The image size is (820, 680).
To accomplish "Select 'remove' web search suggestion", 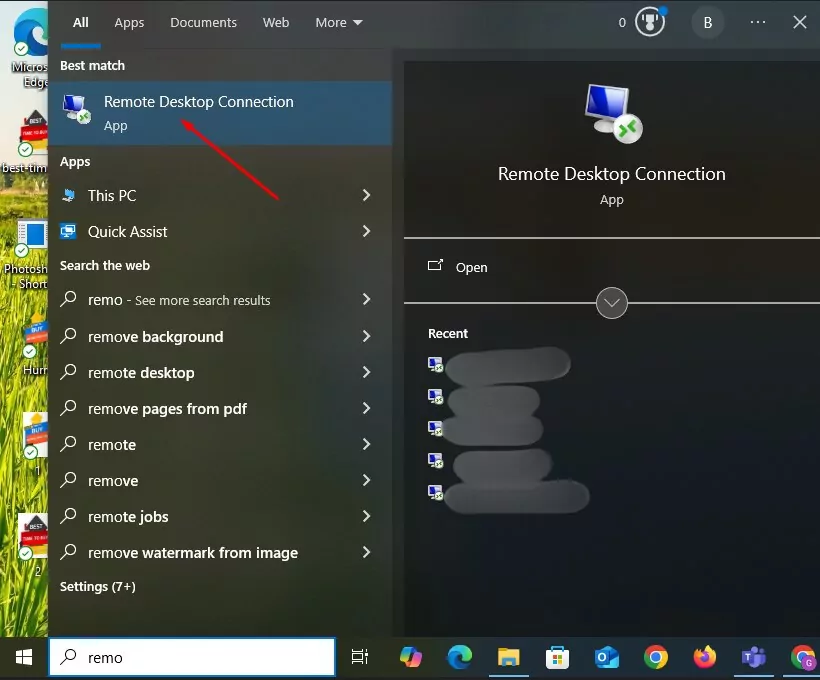I will click(113, 481).
